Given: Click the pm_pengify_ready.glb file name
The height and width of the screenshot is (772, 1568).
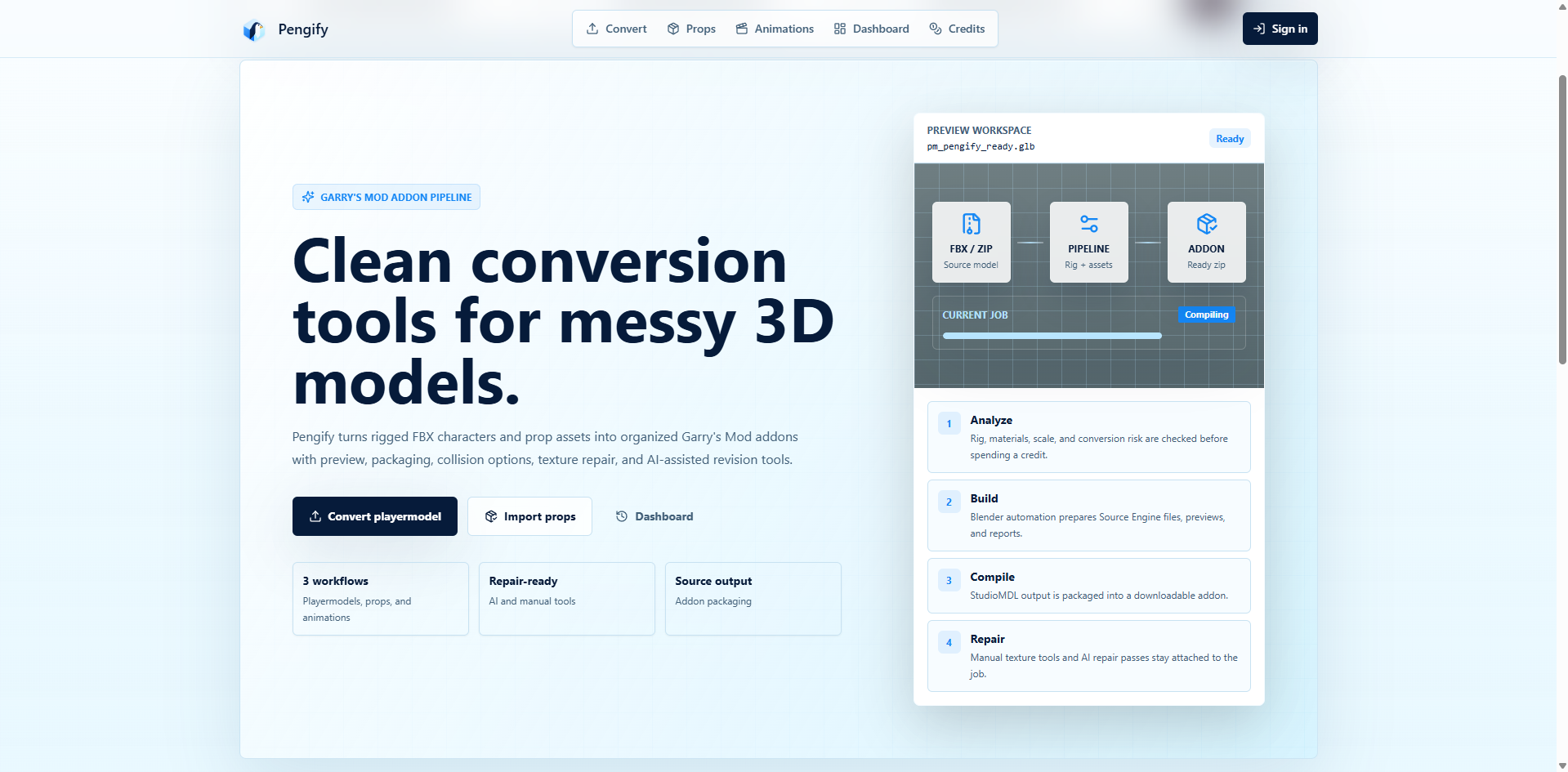Looking at the screenshot, I should pos(981,147).
